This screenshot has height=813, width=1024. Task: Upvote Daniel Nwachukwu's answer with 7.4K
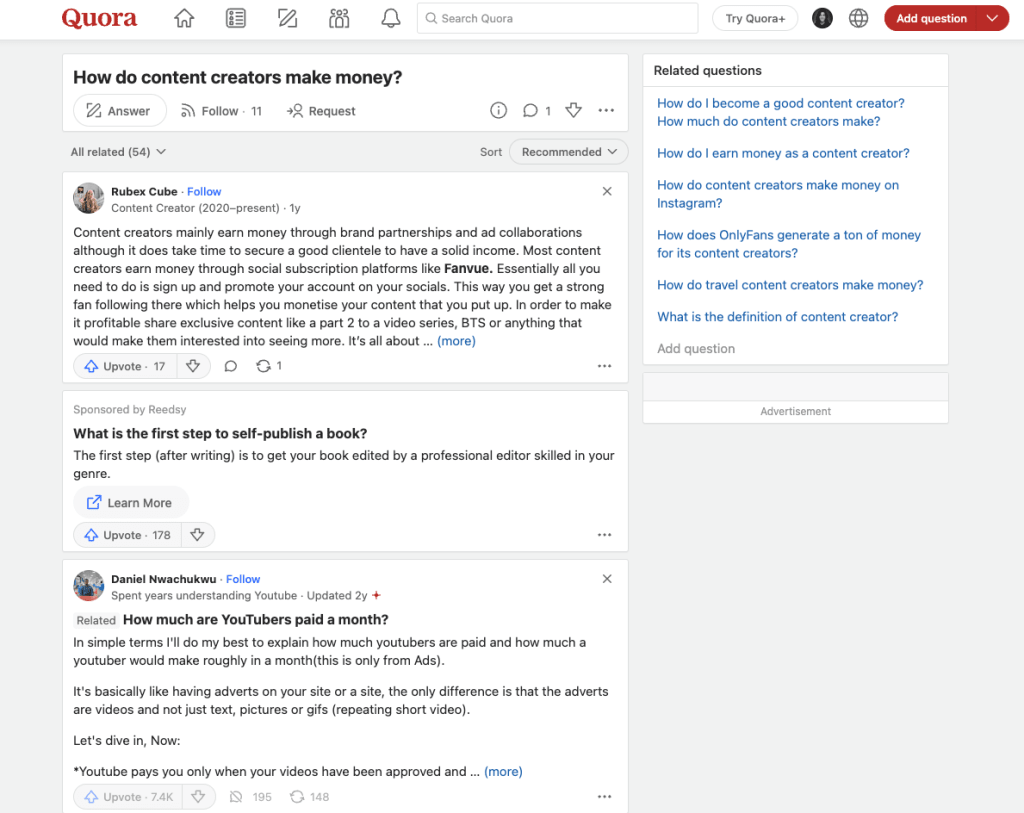coord(129,797)
